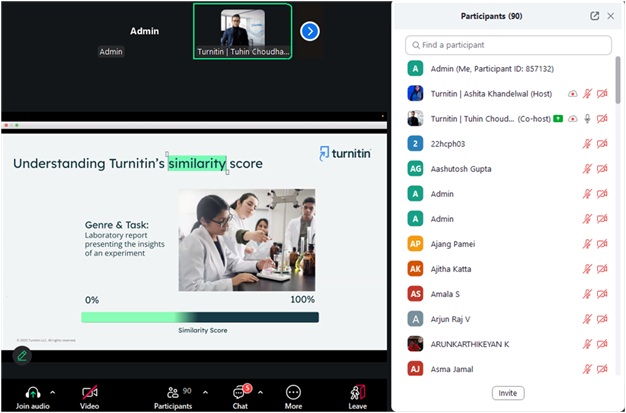The width and height of the screenshot is (626, 413).
Task: Click Arjun Raj V's camera off icon
Action: 602,319
